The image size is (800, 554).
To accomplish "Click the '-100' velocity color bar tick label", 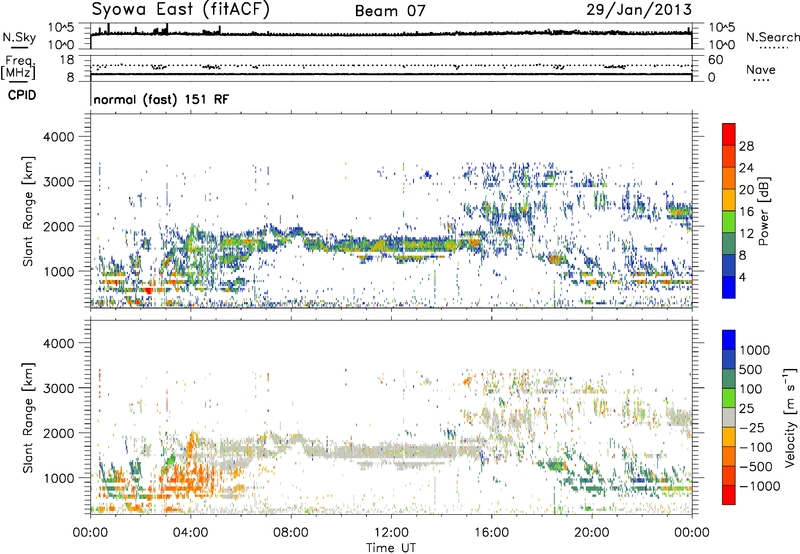I will coord(756,447).
